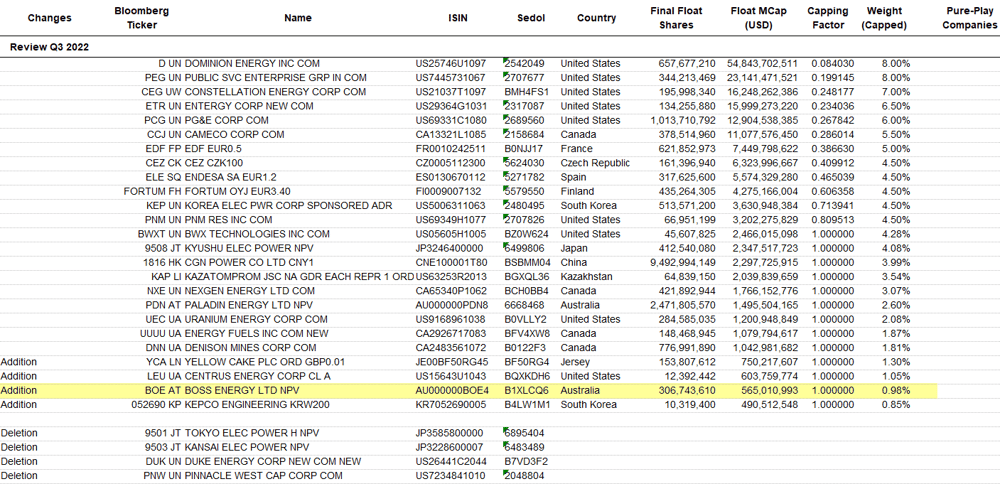Select the 052690 KP ticker cell

pyautogui.click(x=157, y=404)
